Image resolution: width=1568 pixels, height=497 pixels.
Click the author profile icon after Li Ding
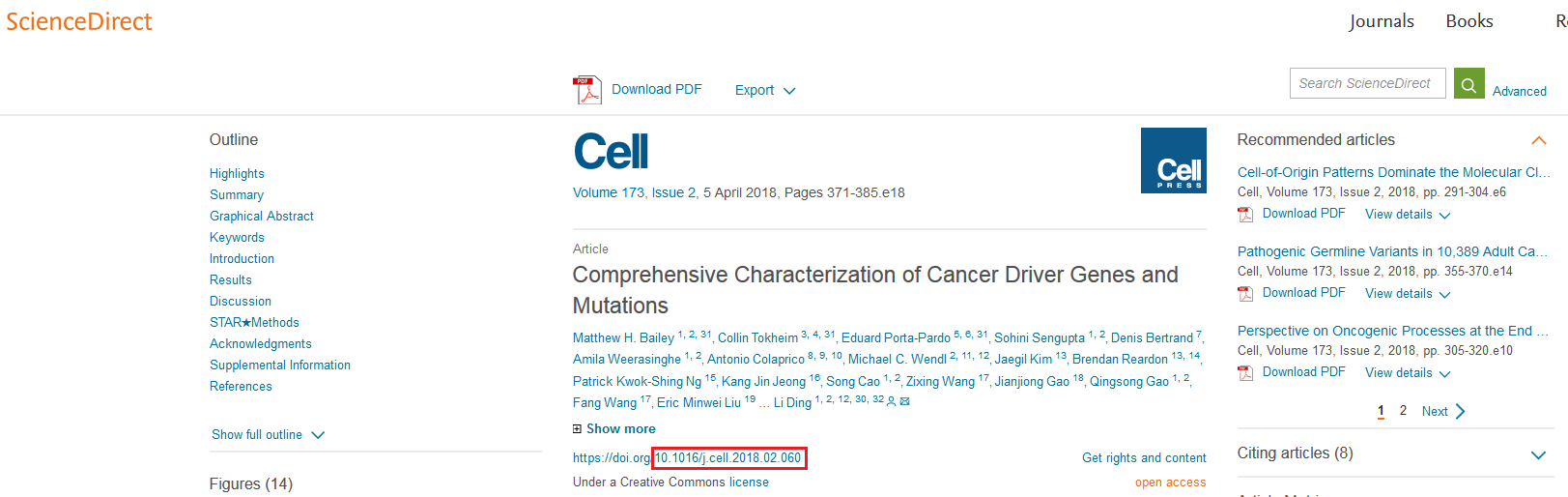891,401
